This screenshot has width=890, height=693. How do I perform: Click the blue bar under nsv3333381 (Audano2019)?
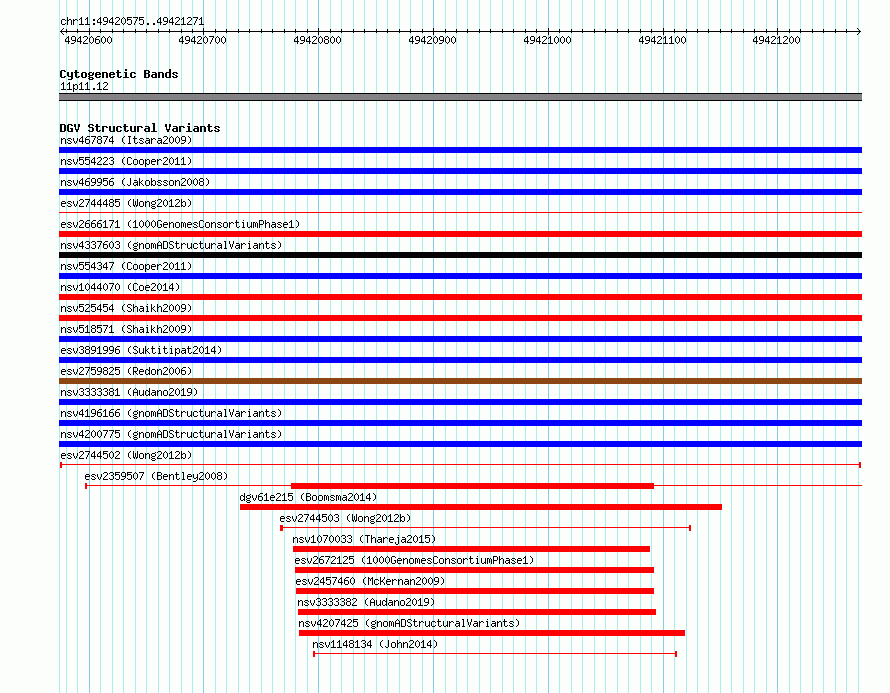point(460,402)
